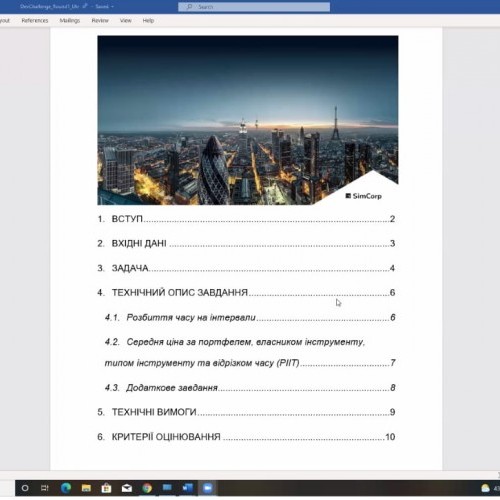Launch Microsoft Store from the taskbar
The height and width of the screenshot is (500, 500).
click(x=106, y=488)
